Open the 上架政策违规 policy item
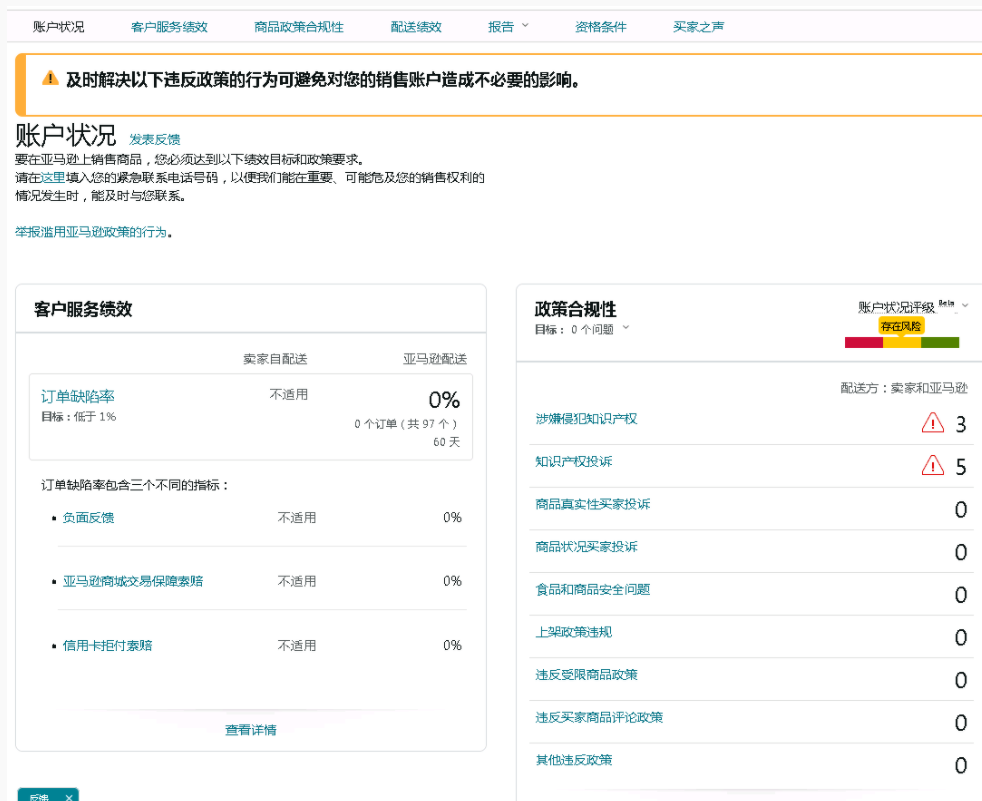Screen dimensions: 982x801 573,632
